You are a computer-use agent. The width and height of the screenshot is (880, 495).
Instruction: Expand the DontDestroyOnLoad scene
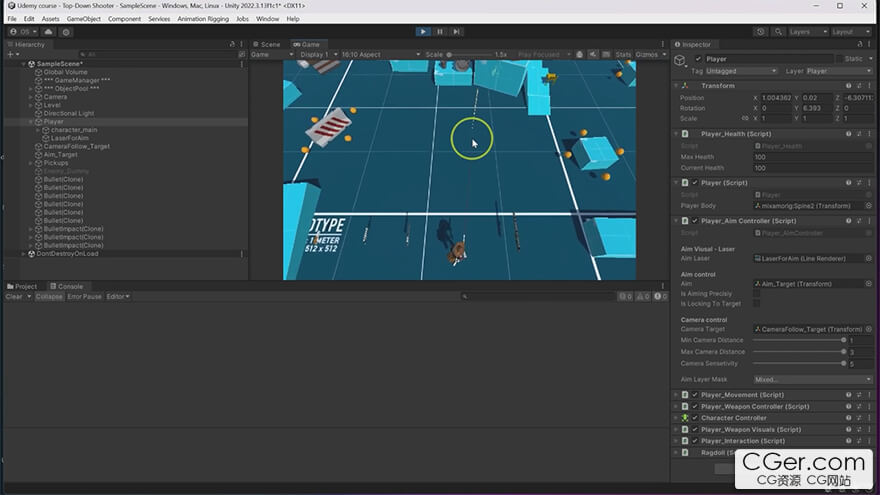pyautogui.click(x=24, y=254)
